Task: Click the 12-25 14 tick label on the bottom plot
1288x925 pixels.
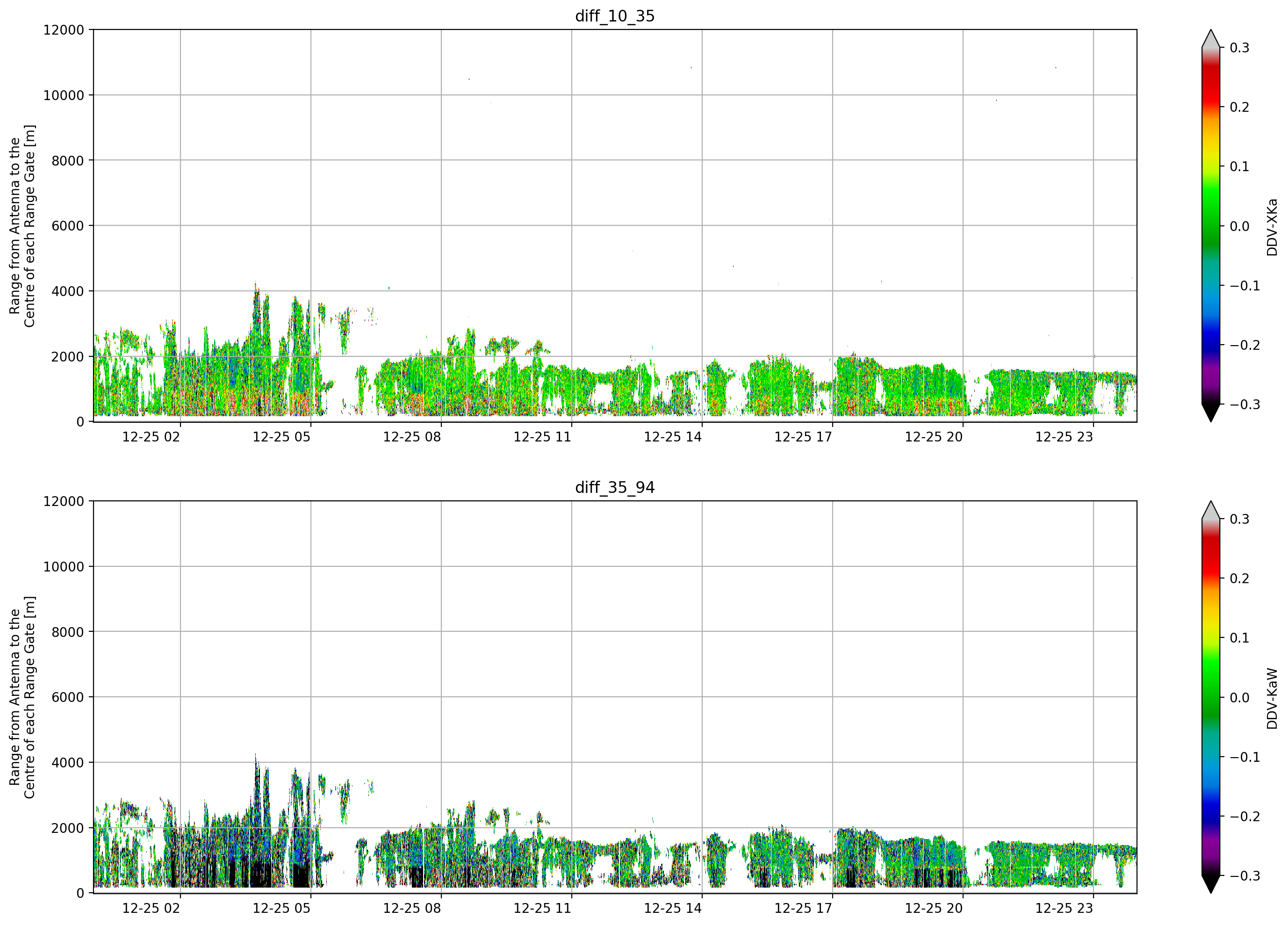Action: (672, 909)
